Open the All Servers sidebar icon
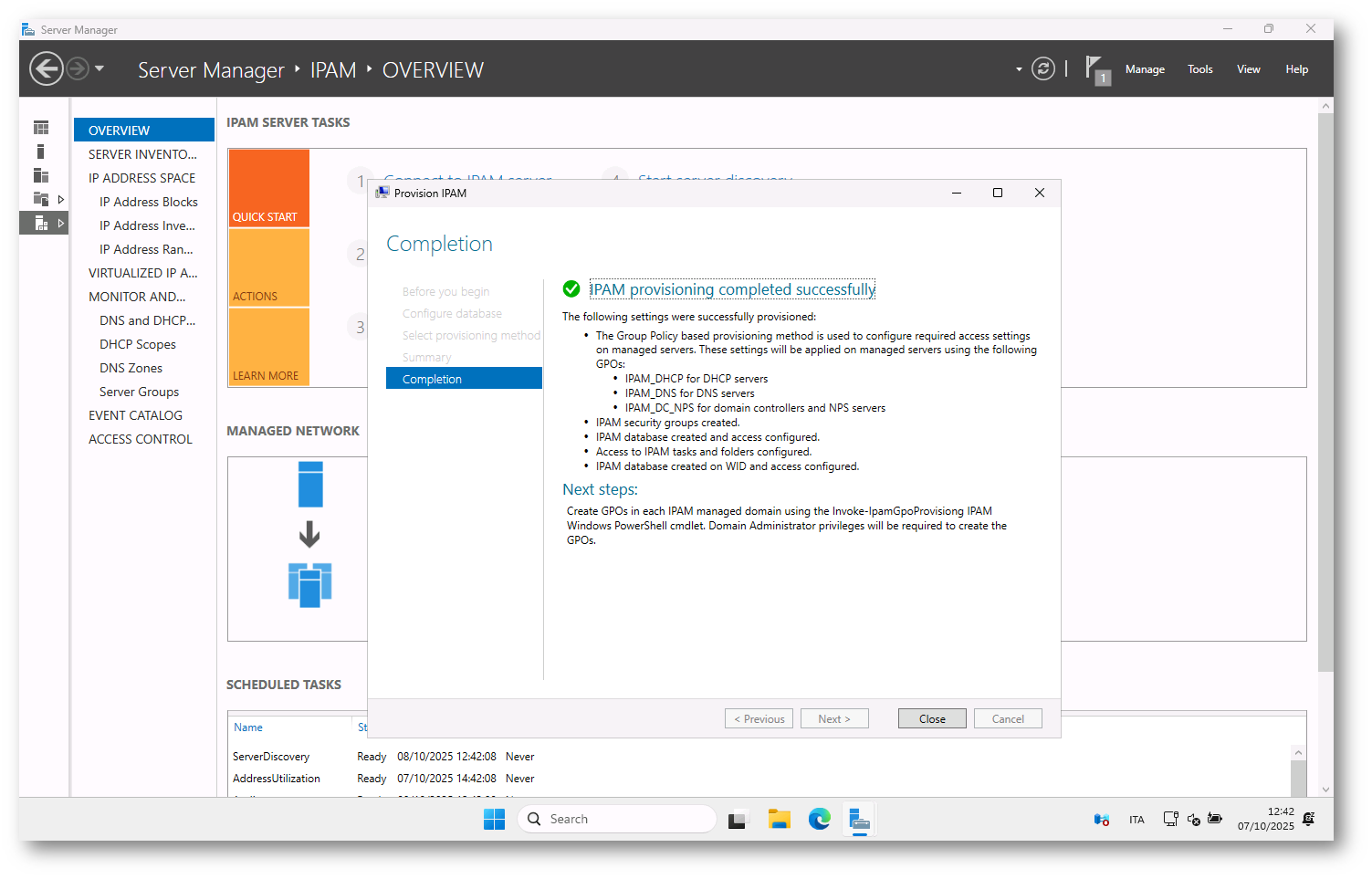The width and height of the screenshot is (1372, 879). (x=41, y=175)
